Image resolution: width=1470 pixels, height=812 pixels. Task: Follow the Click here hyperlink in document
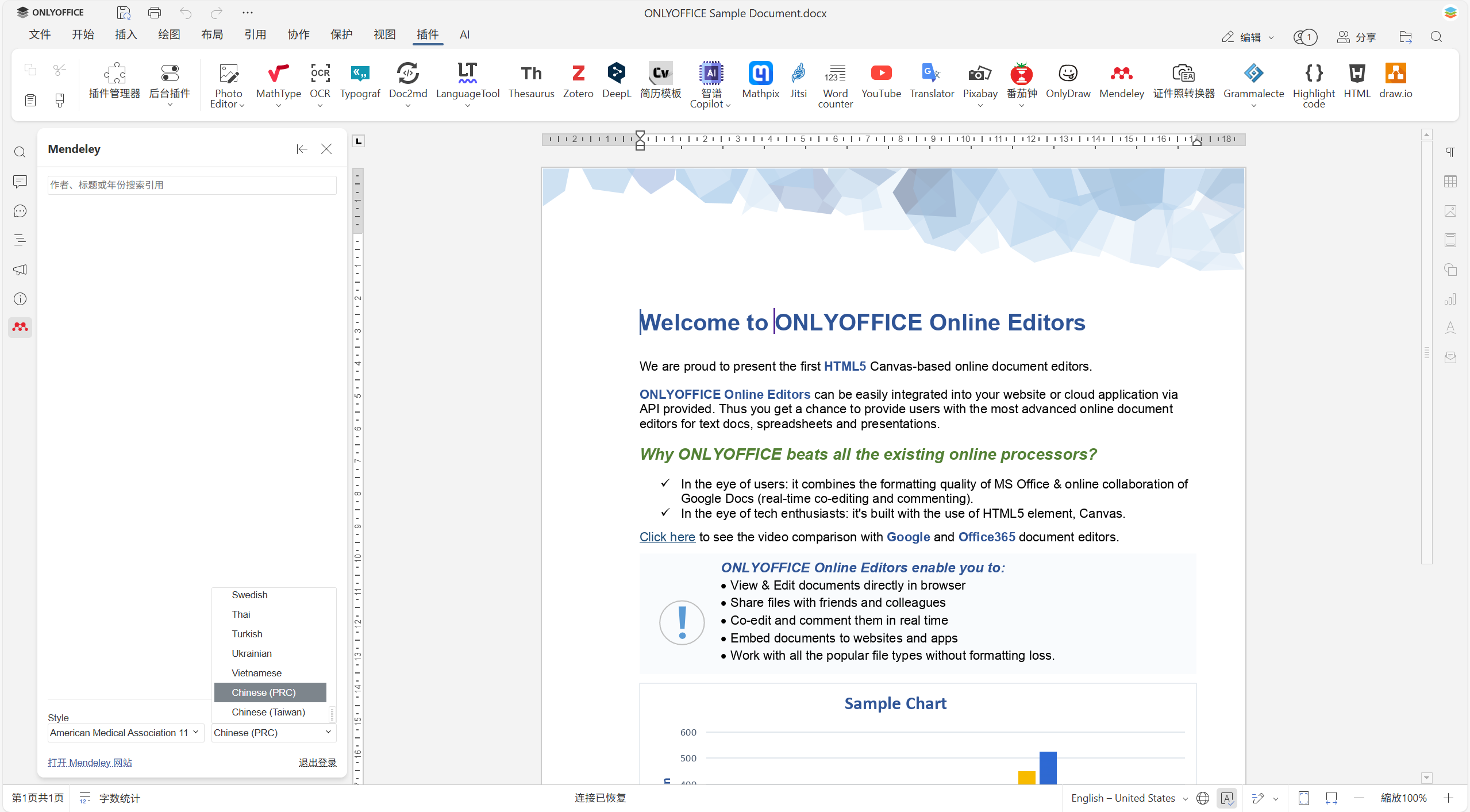[667, 537]
